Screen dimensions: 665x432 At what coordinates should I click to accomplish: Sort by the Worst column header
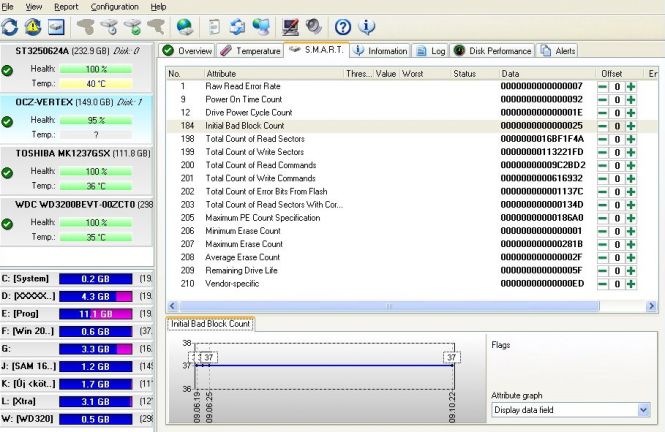pyautogui.click(x=424, y=73)
